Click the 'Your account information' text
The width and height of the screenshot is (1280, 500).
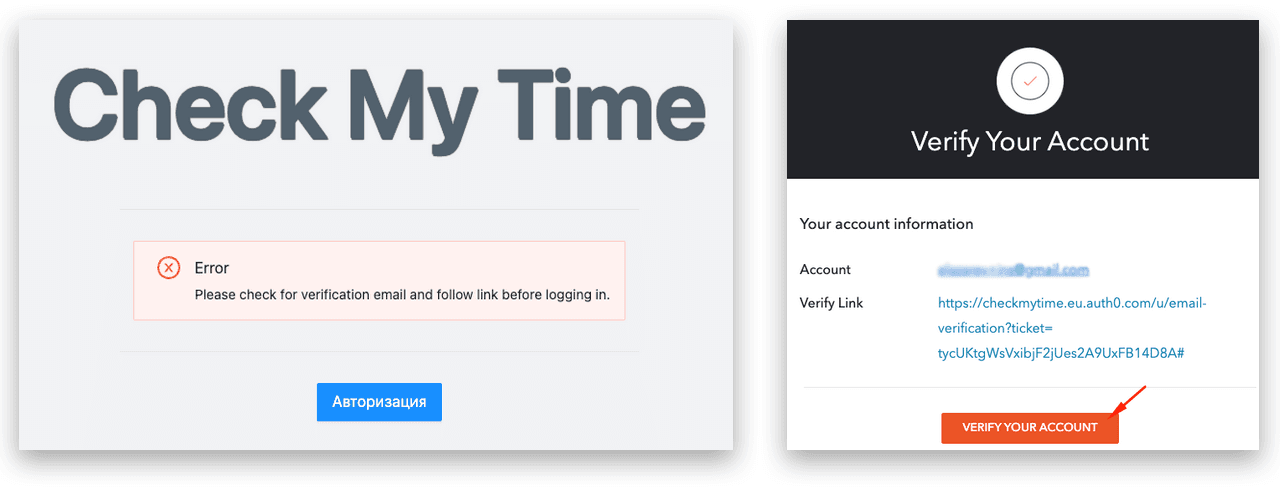click(887, 224)
